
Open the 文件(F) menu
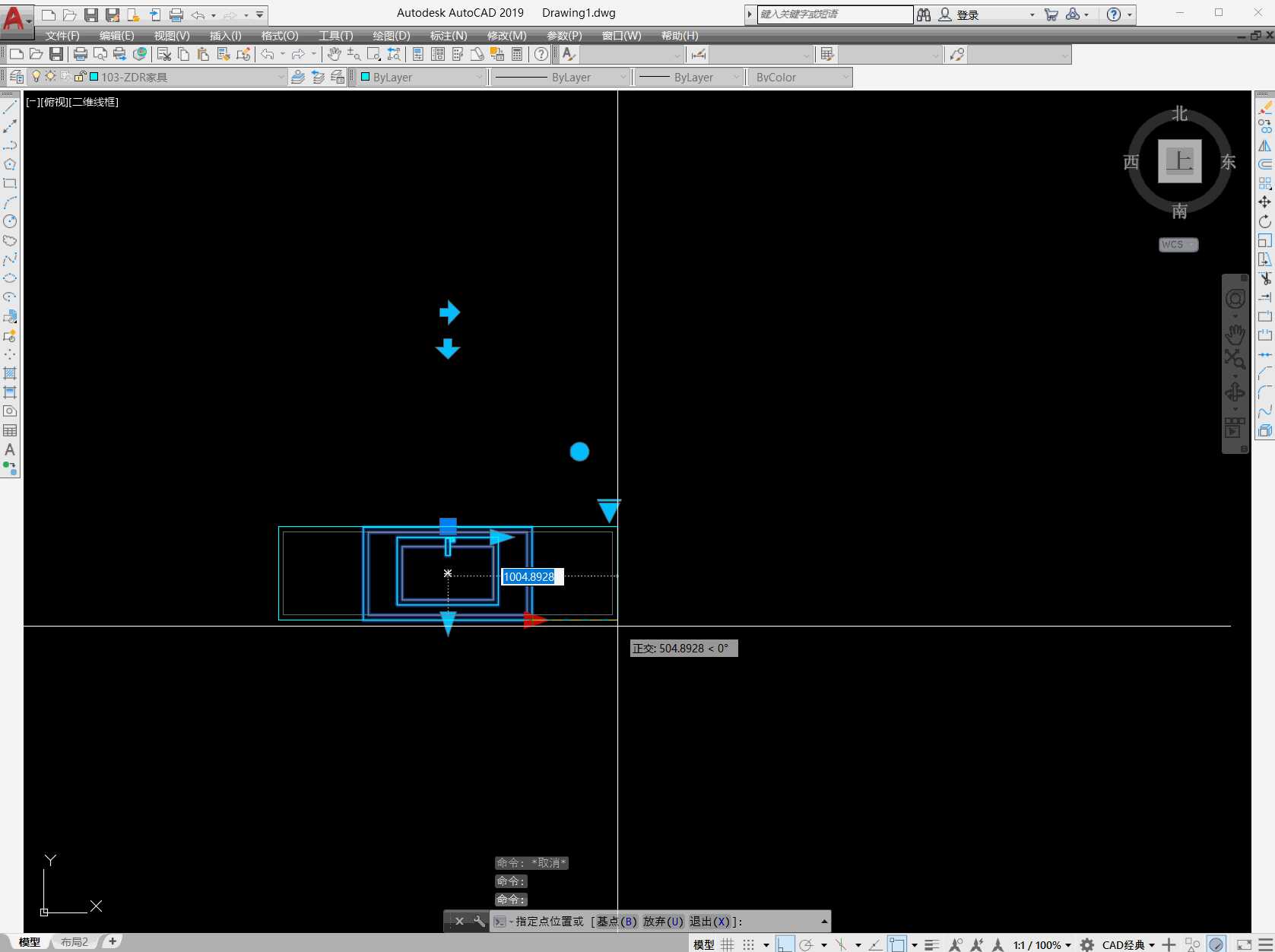click(62, 36)
